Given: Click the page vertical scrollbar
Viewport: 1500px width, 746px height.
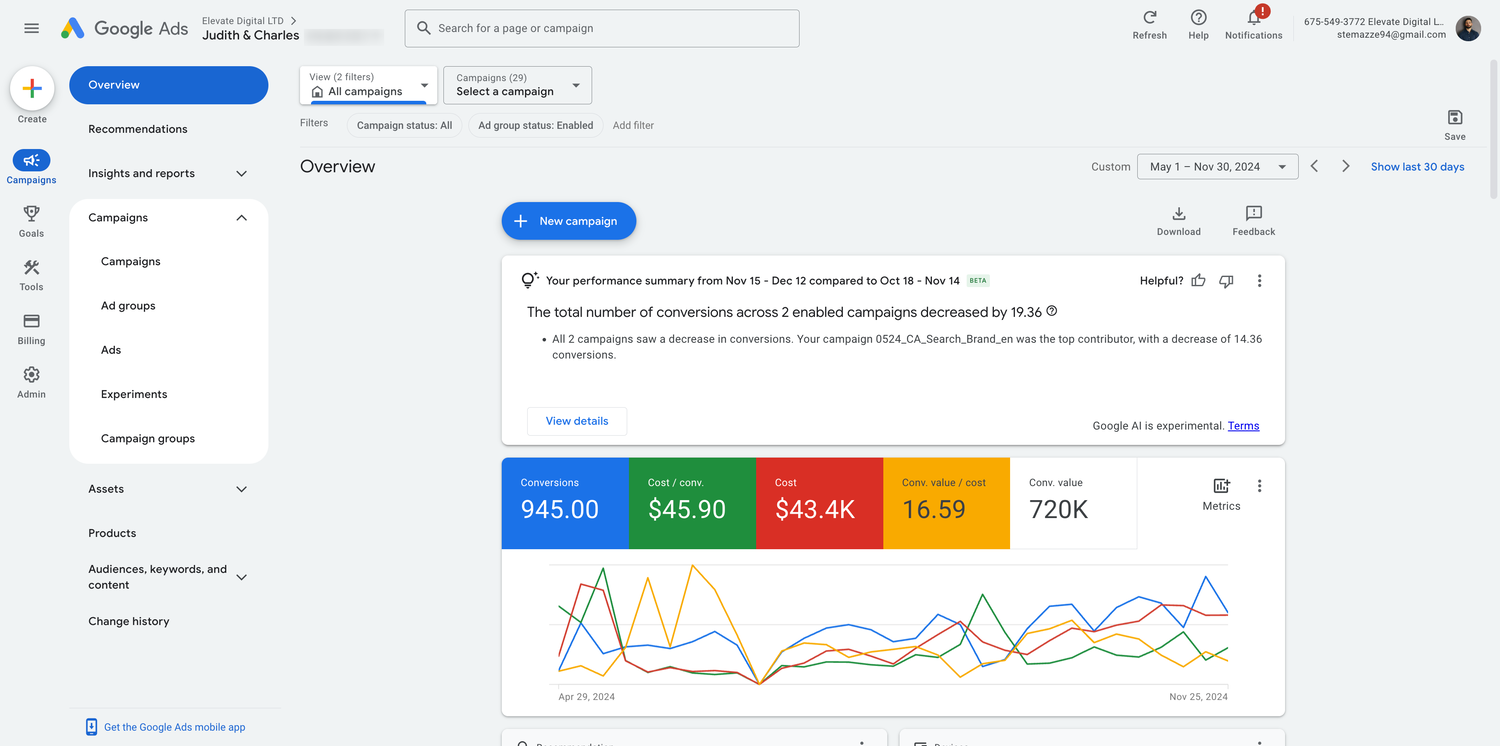Looking at the screenshot, I should pos(1493,130).
